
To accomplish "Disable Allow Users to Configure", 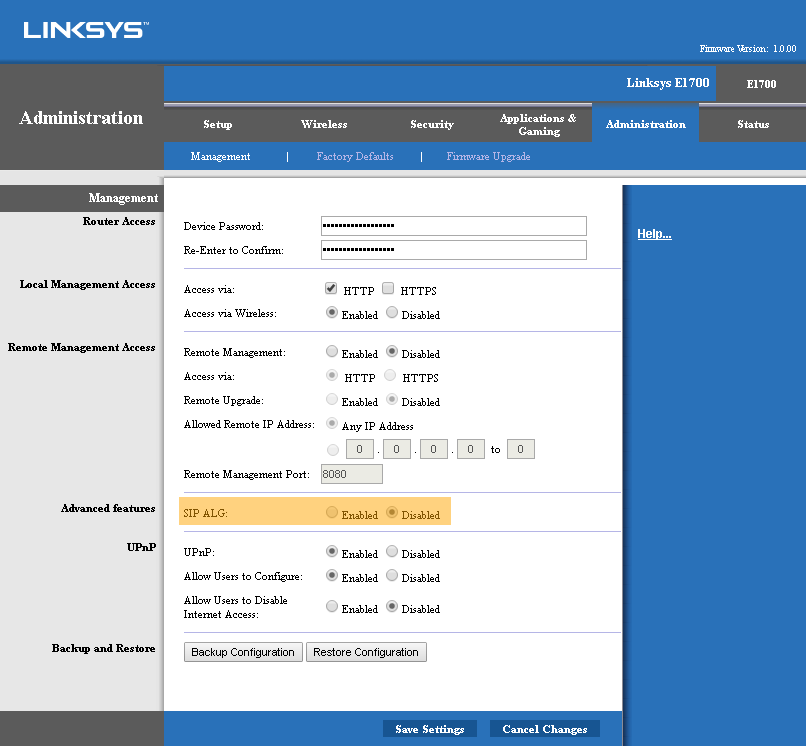I will click(392, 575).
